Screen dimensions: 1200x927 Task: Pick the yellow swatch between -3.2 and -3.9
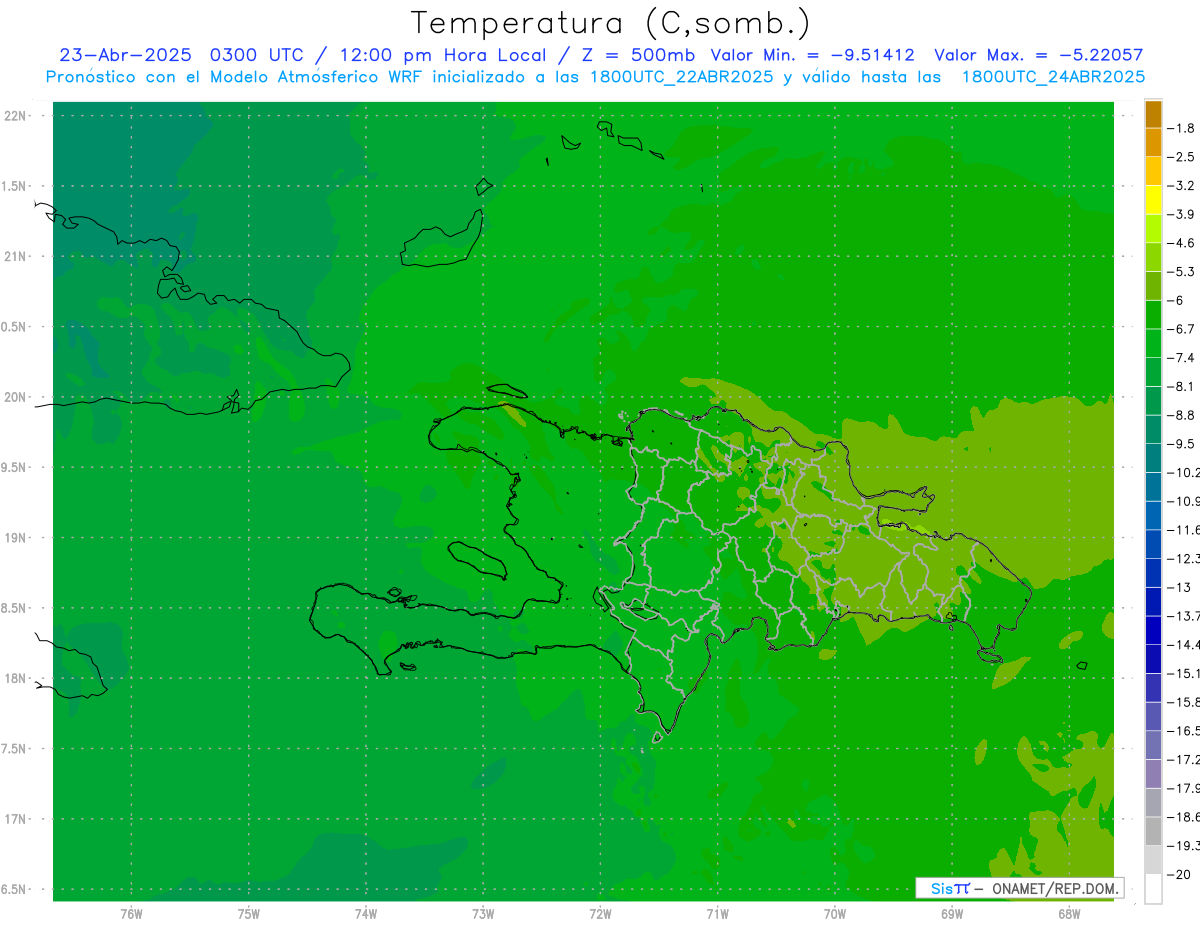1153,200
